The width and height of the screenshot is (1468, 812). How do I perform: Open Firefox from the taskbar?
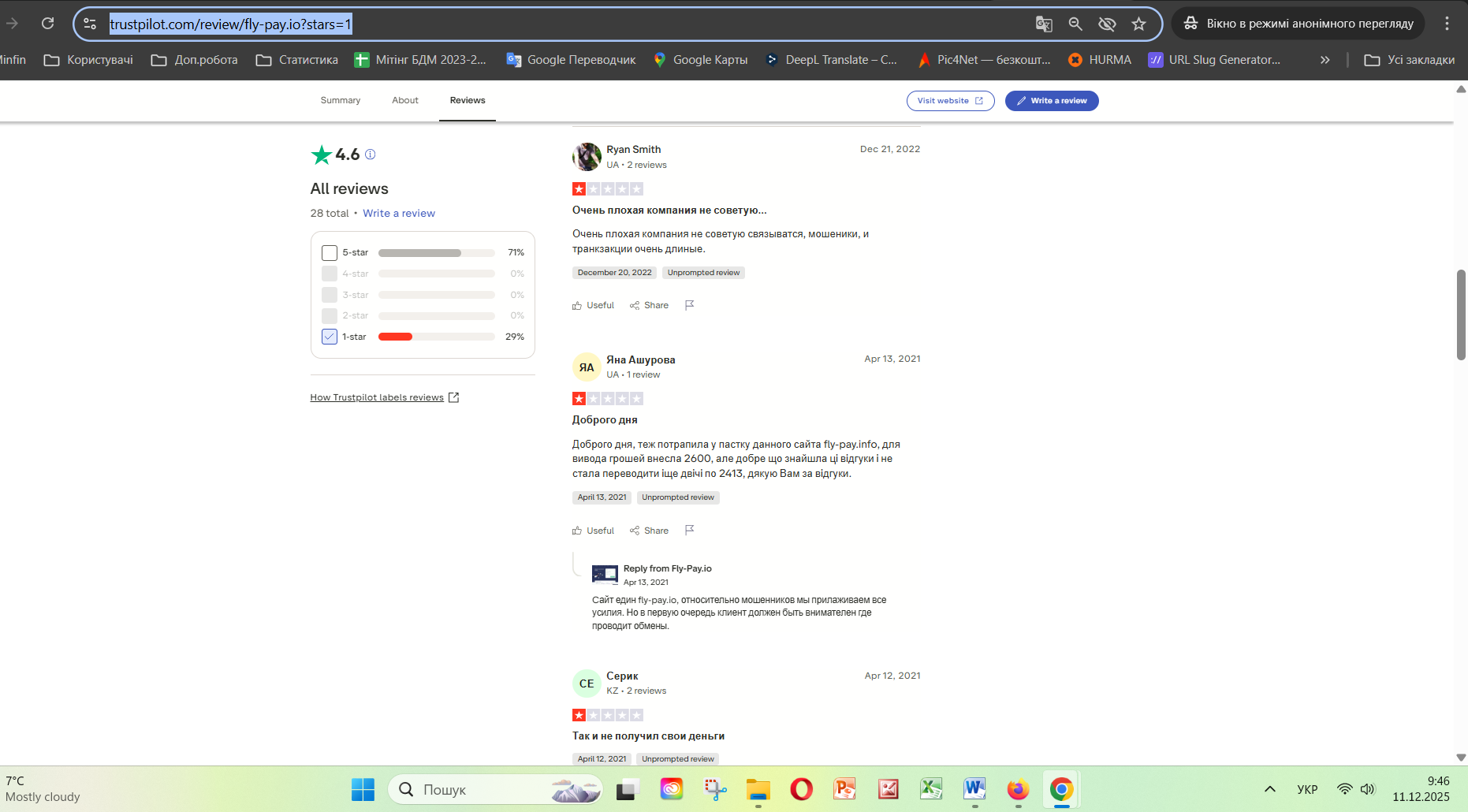point(1018,789)
